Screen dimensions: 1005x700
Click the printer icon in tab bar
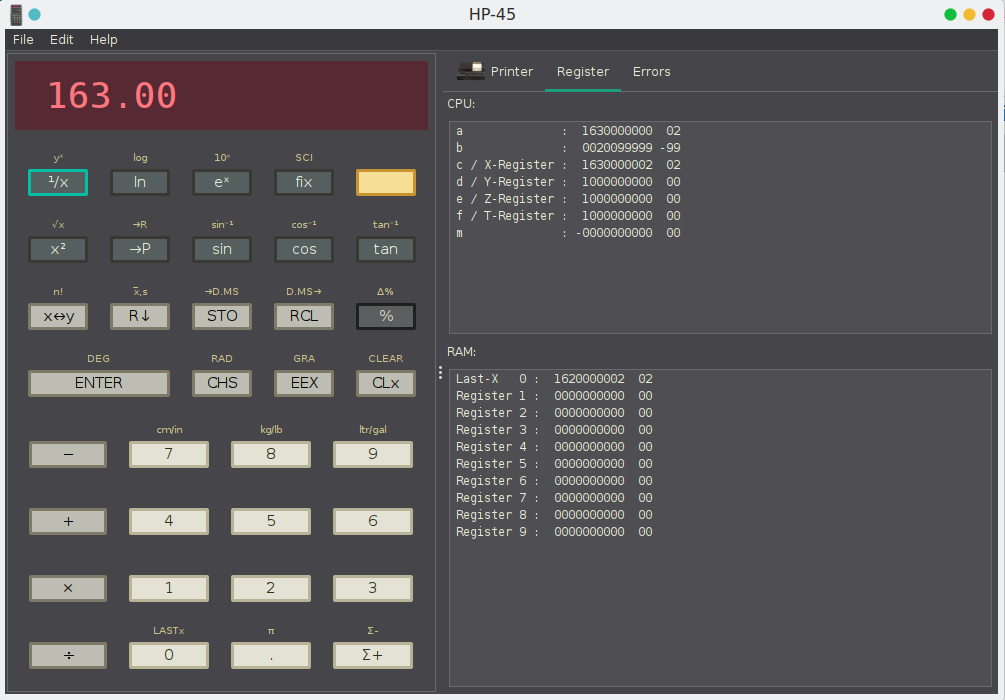(470, 71)
